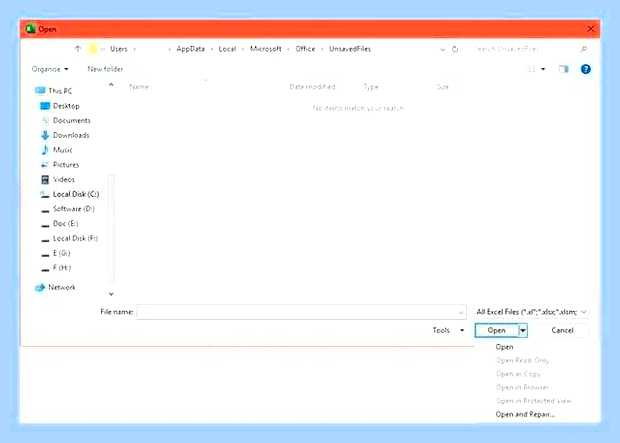
Task: Click the New folder button
Action: 105,69
